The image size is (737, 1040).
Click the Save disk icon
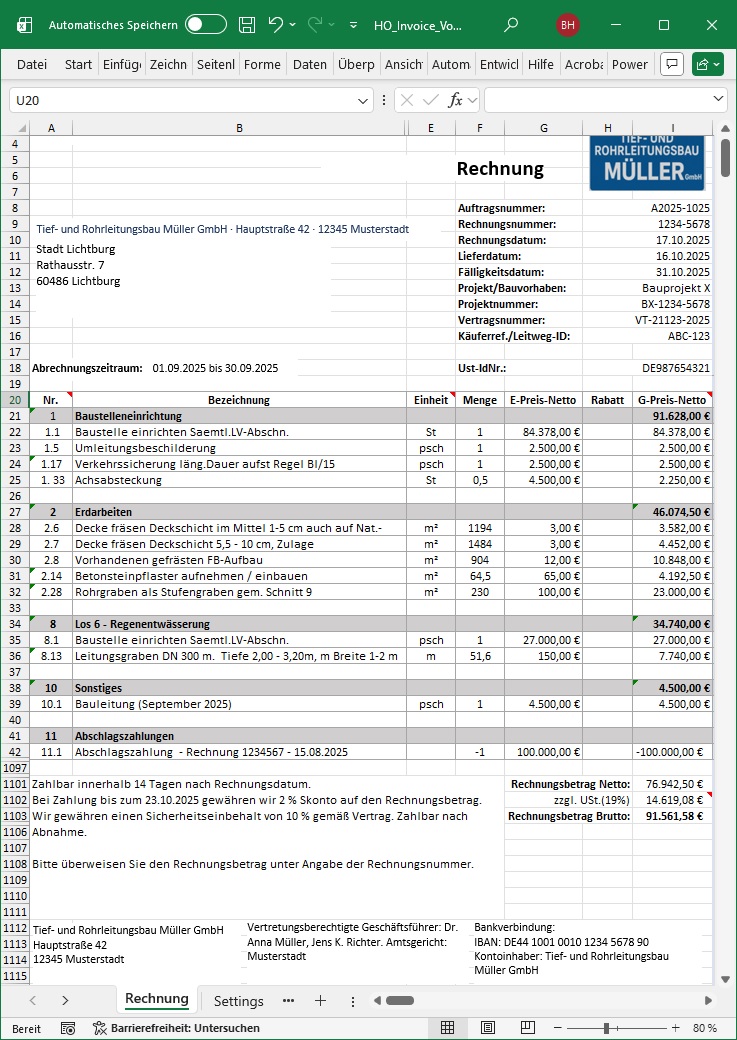click(247, 25)
